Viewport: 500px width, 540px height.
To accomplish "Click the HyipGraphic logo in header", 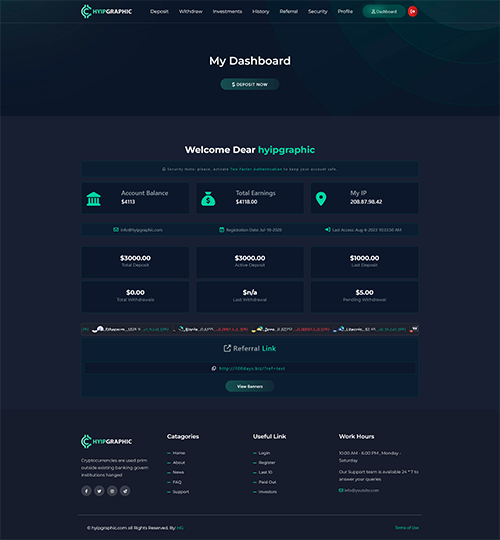I will [106, 11].
